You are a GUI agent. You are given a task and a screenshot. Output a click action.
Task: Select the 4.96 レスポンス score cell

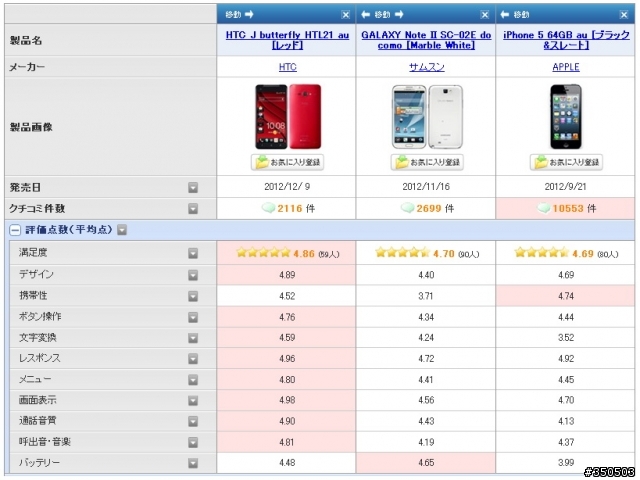[x=287, y=359]
